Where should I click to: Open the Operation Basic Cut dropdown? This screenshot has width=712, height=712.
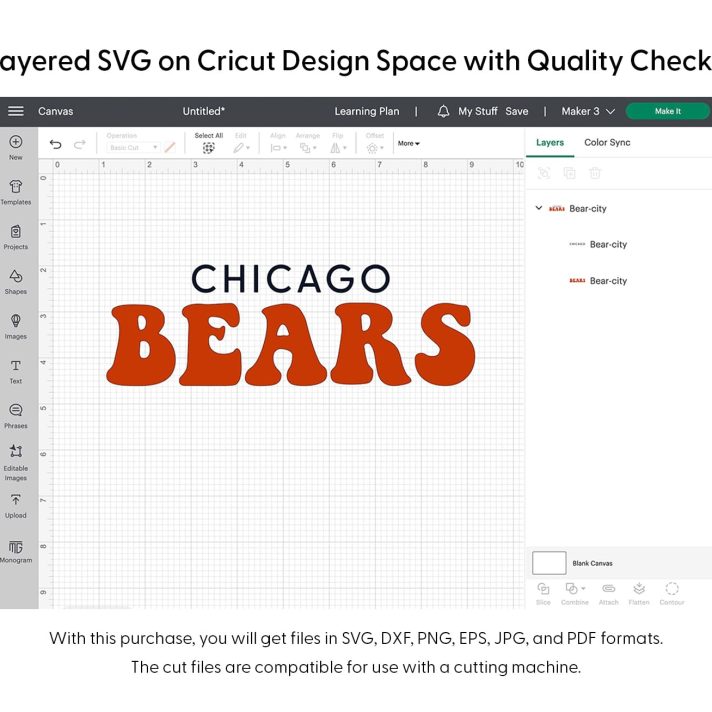133,148
